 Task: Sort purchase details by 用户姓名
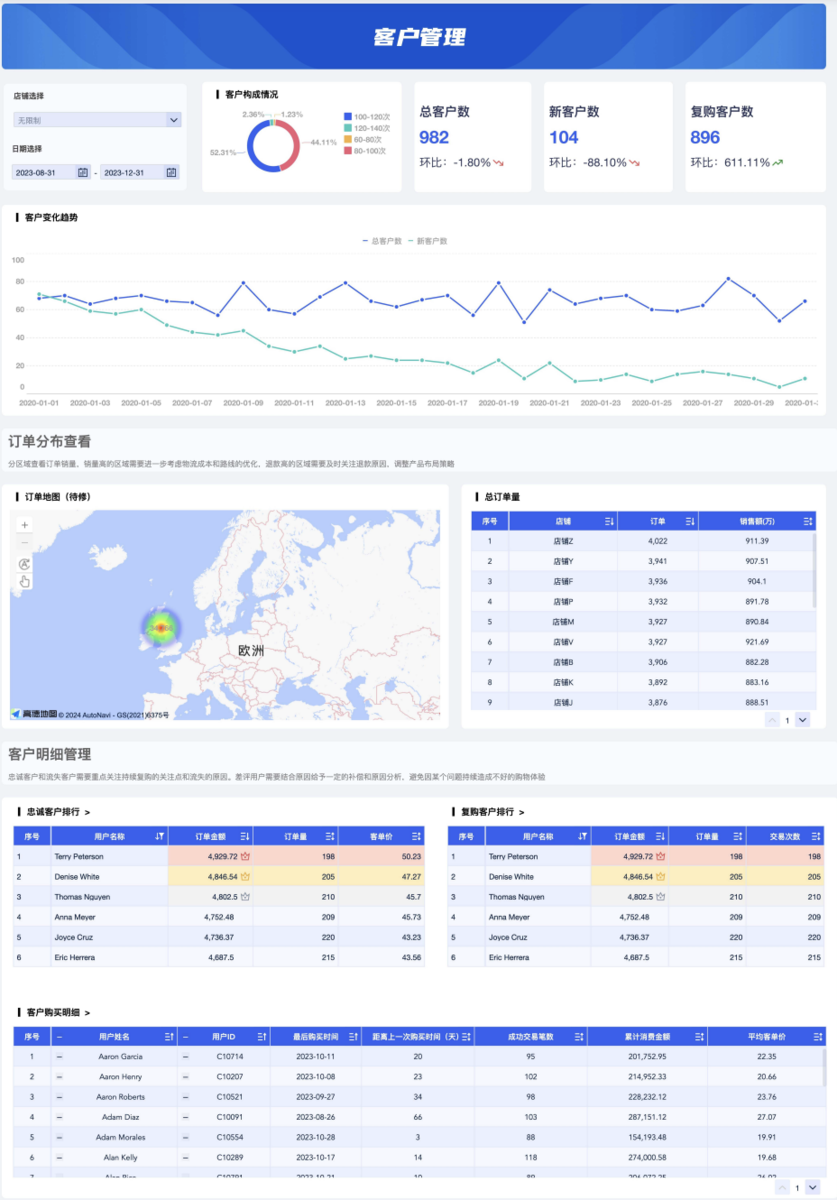coord(169,1037)
